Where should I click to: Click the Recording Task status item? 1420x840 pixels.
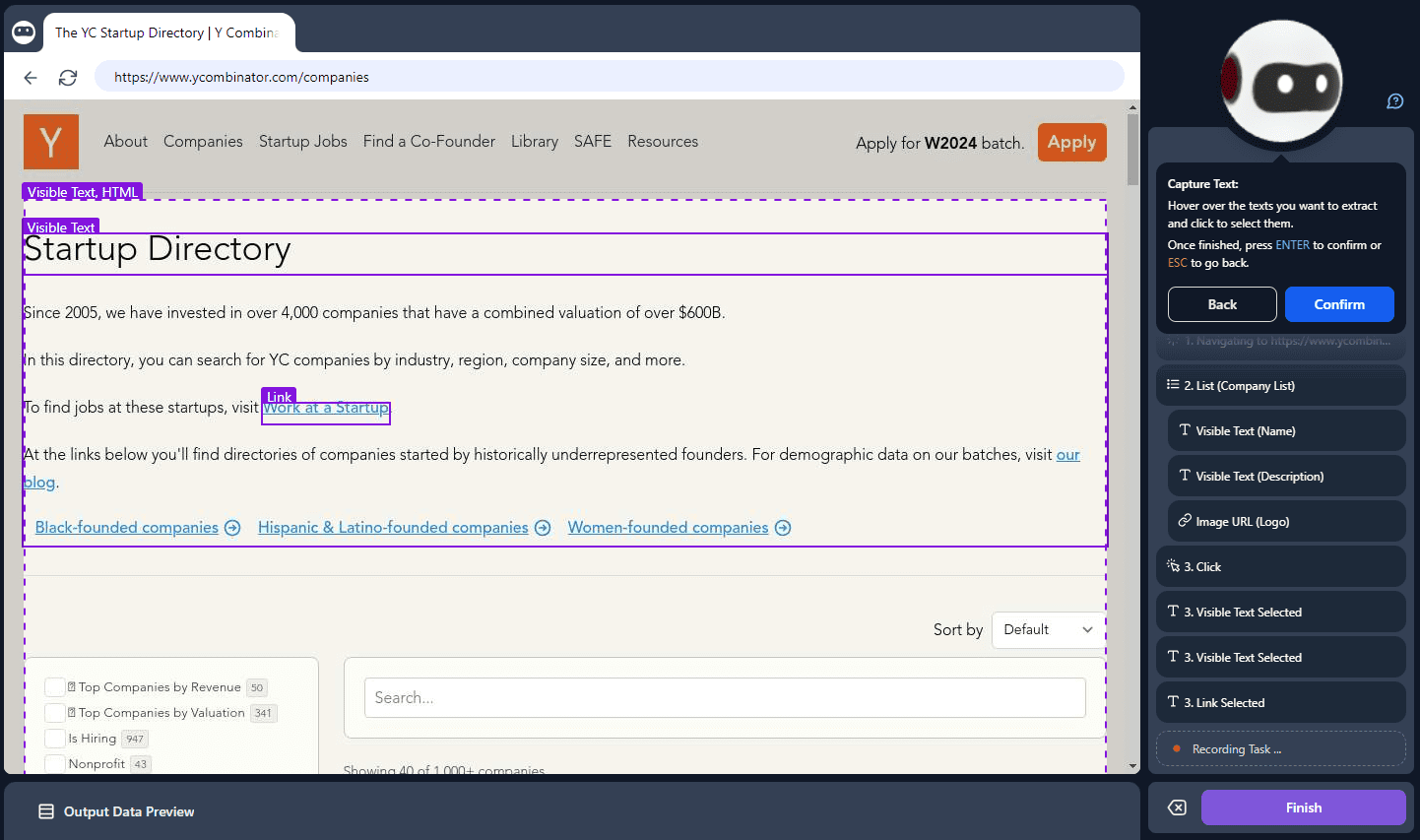[1280, 748]
